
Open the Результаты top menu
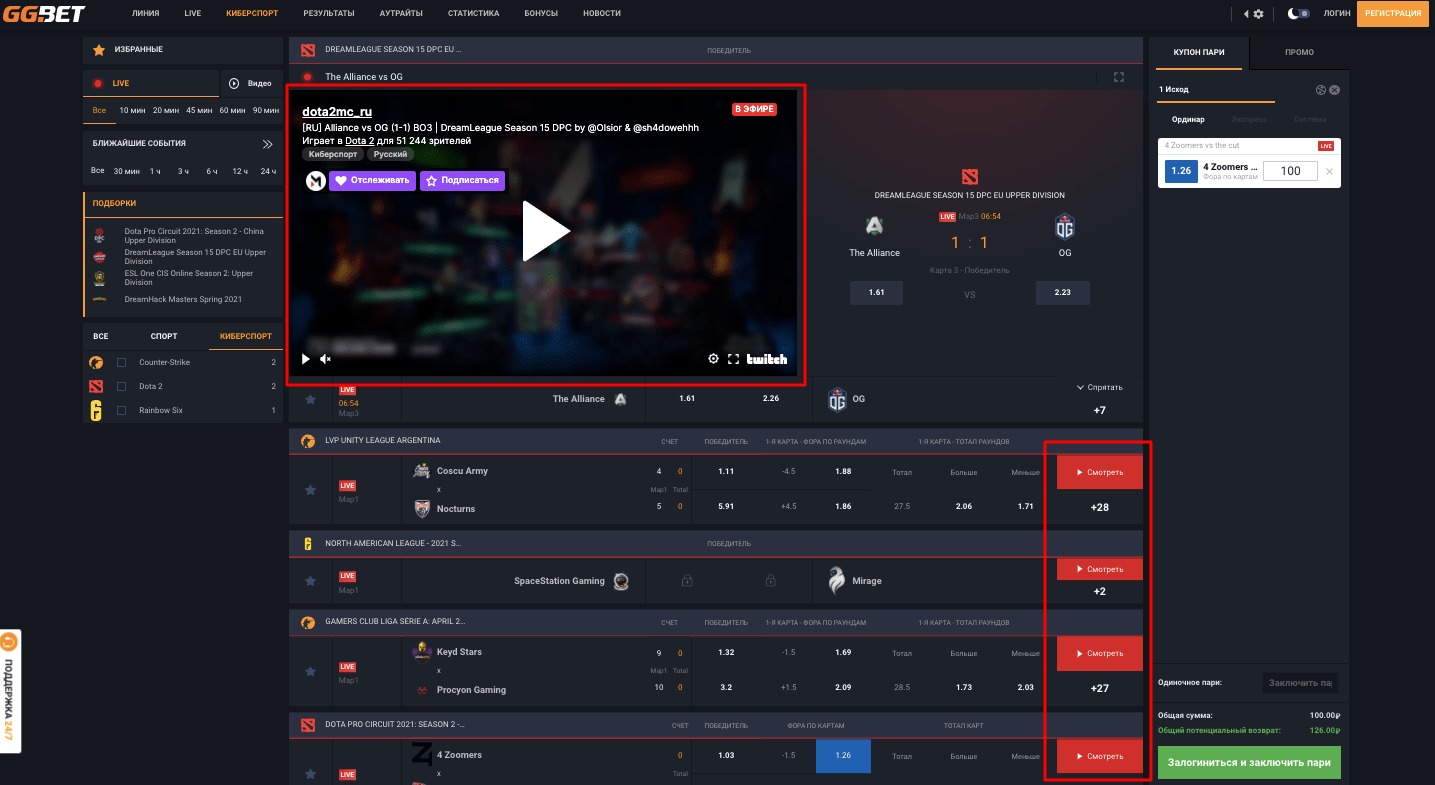click(x=329, y=14)
